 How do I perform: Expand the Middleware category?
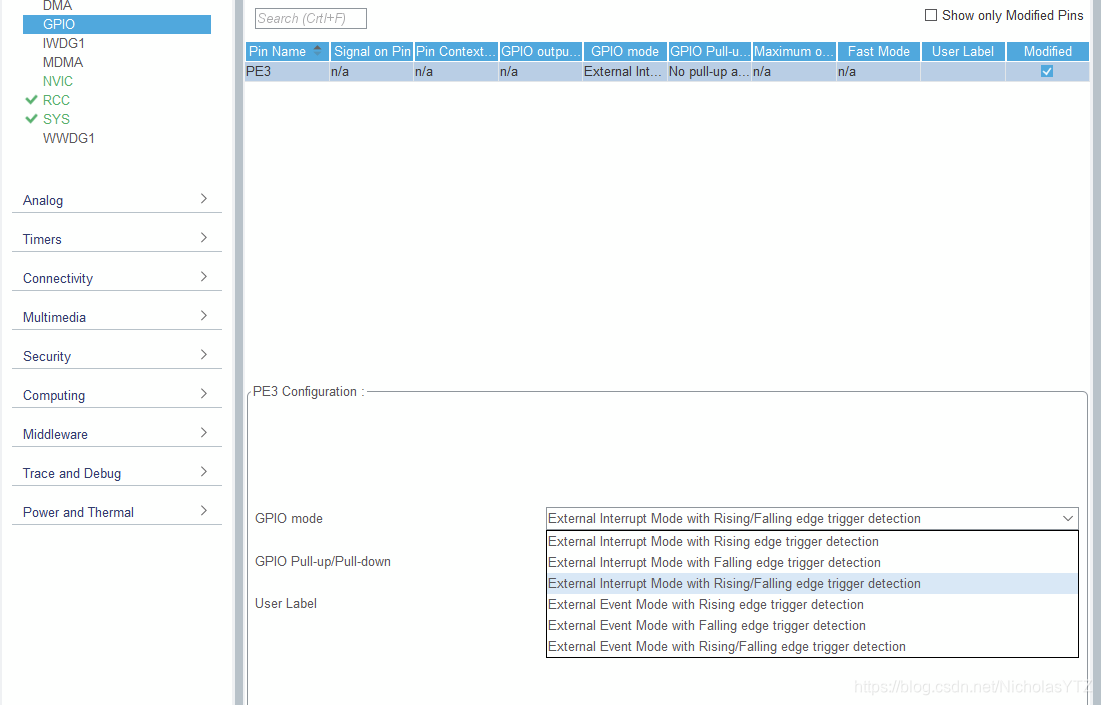[x=117, y=434]
